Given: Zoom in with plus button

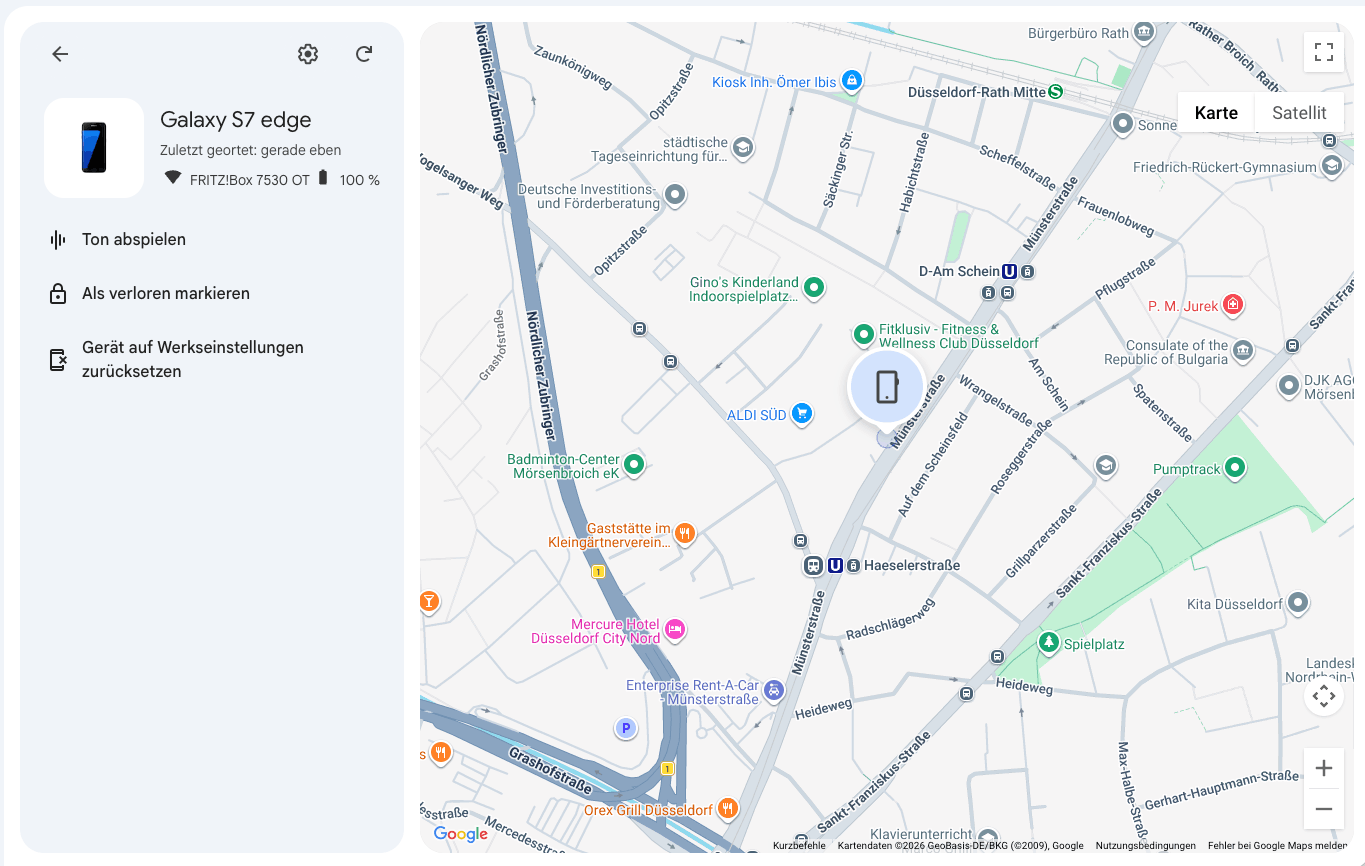Looking at the screenshot, I should click(x=1324, y=768).
